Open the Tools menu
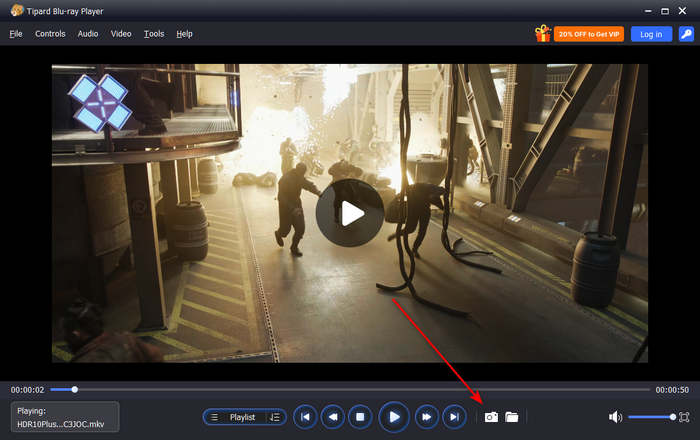Screen dimensions: 700x440 [154, 34]
